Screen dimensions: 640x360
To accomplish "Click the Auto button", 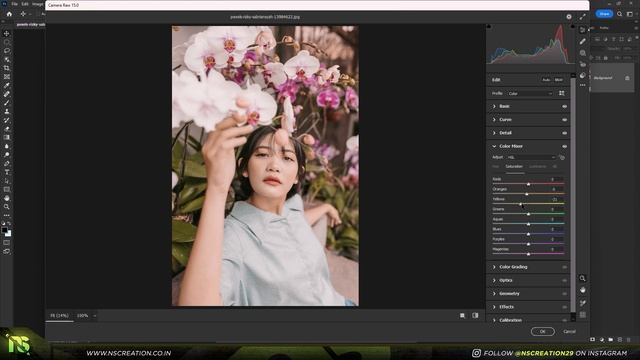I will [546, 80].
